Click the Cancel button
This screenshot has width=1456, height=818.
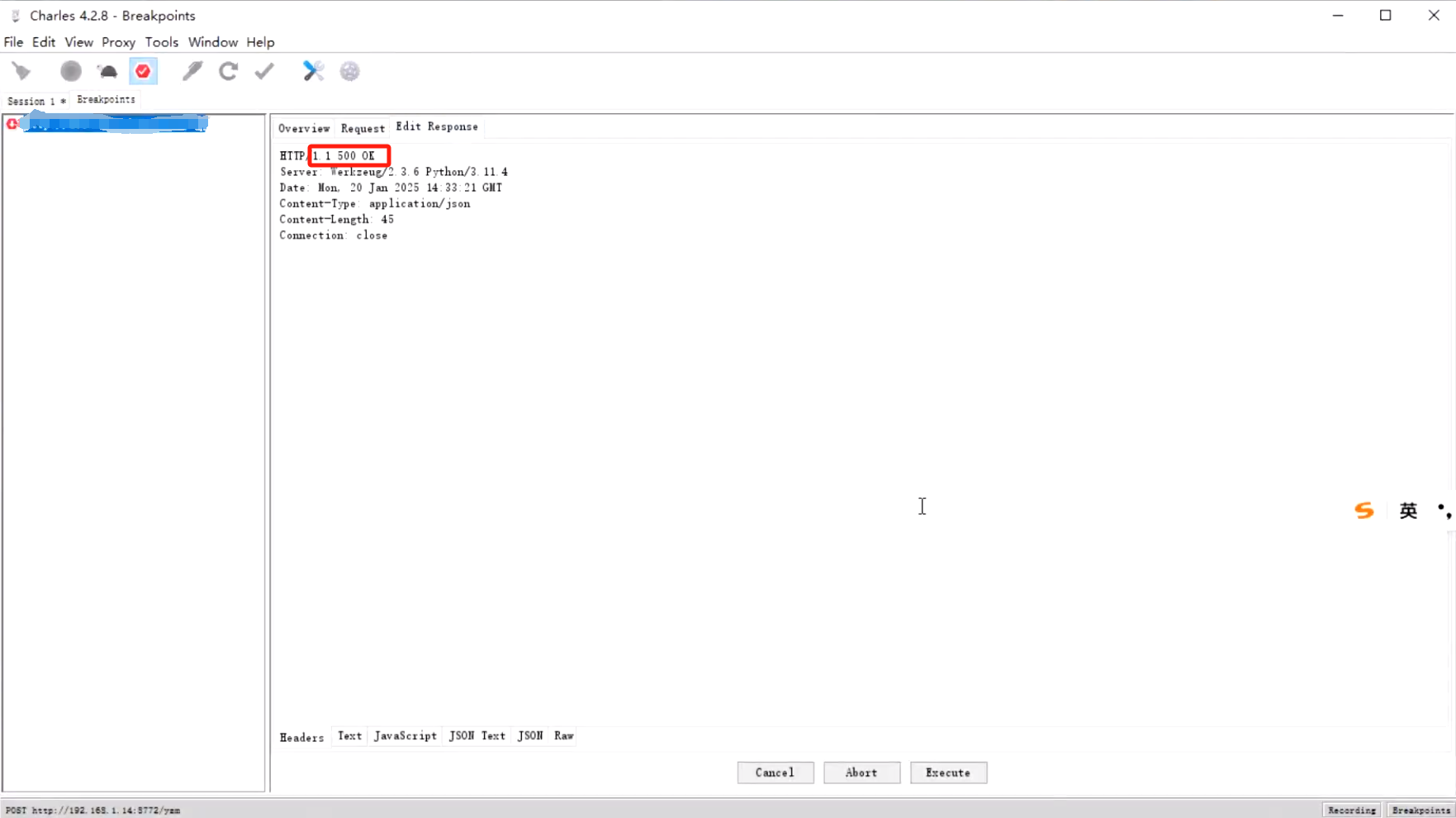775,773
